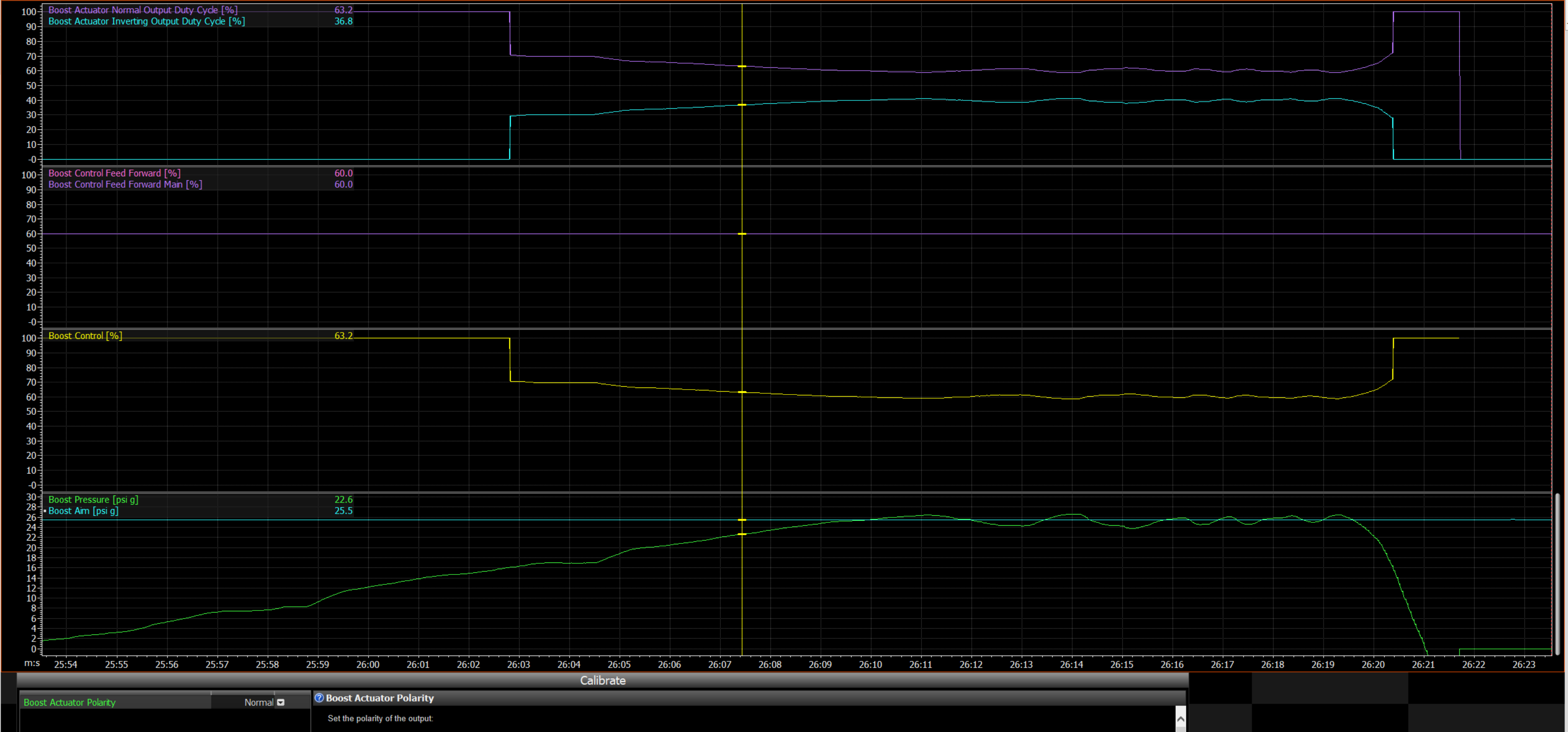Click cursor marker on the Boost Pressure trace

point(742,534)
